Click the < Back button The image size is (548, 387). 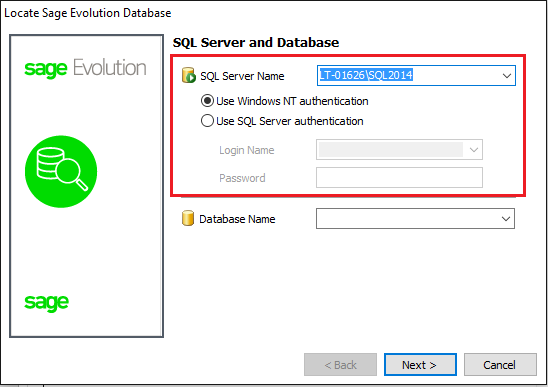[x=340, y=365]
